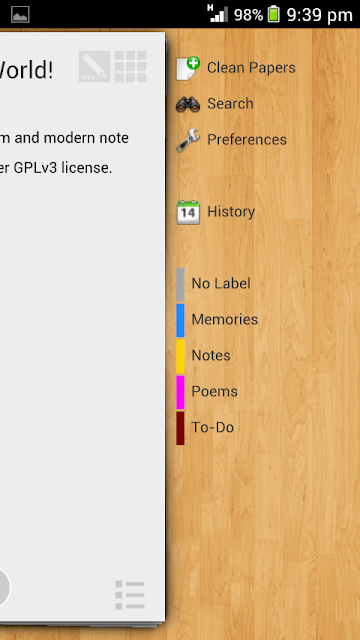Select the dark red To-Do color bar
The image size is (360, 640).
click(180, 428)
